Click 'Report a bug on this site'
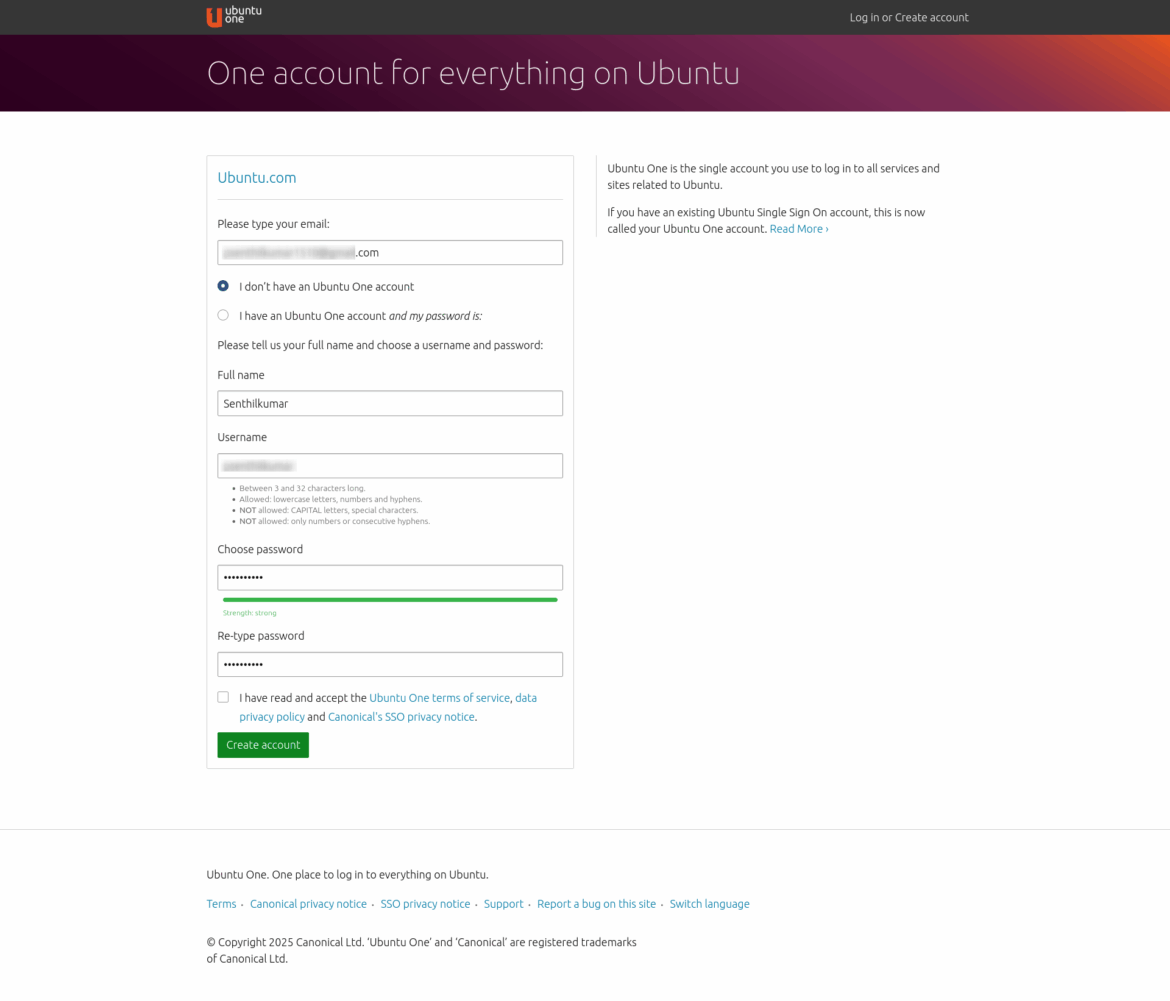Screen dimensions: 1170x1001 coord(596,903)
